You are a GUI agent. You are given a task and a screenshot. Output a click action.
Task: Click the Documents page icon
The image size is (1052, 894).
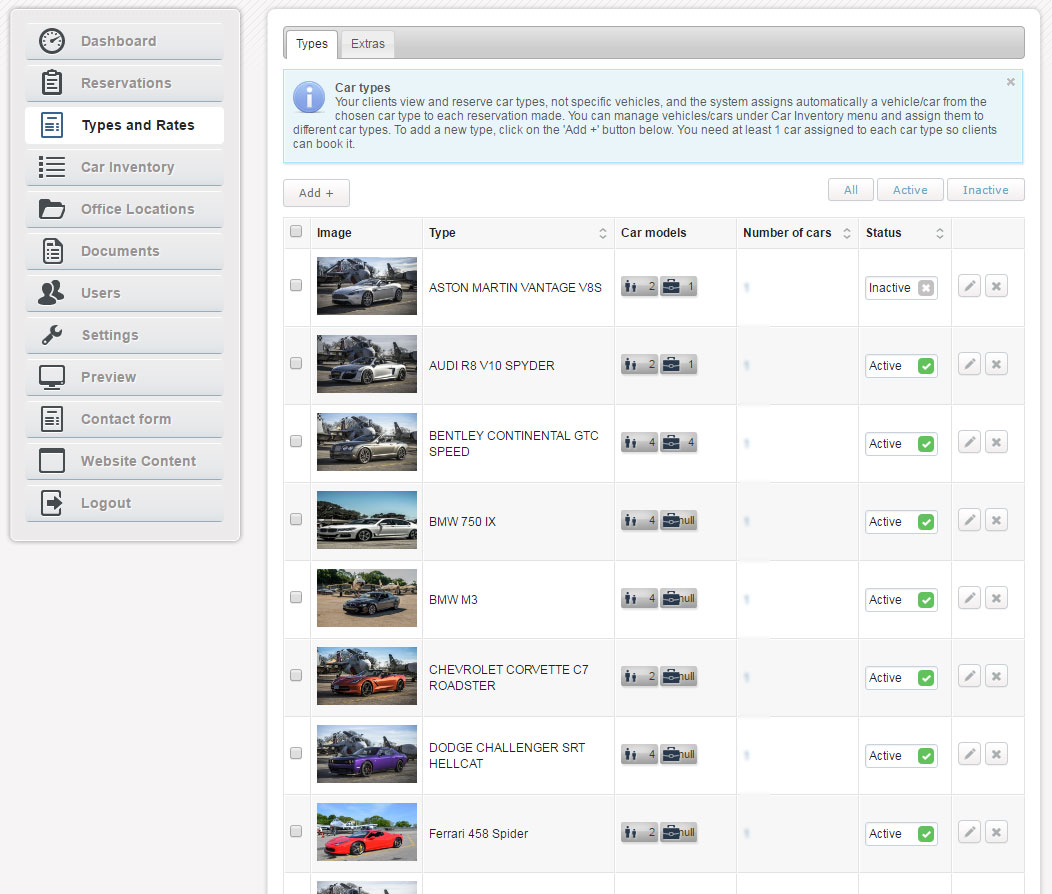[52, 251]
